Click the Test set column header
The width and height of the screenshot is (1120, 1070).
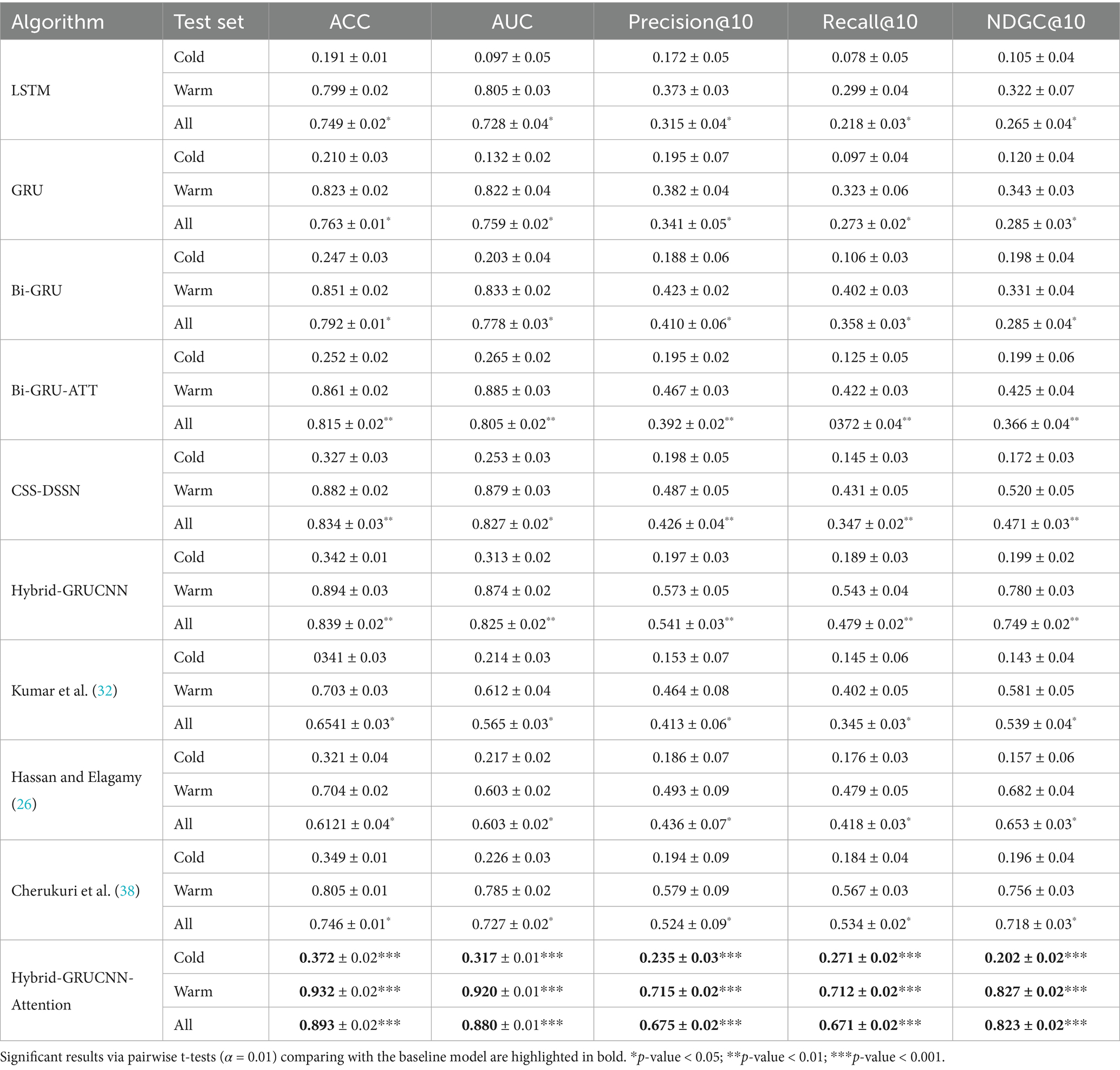pos(209,22)
